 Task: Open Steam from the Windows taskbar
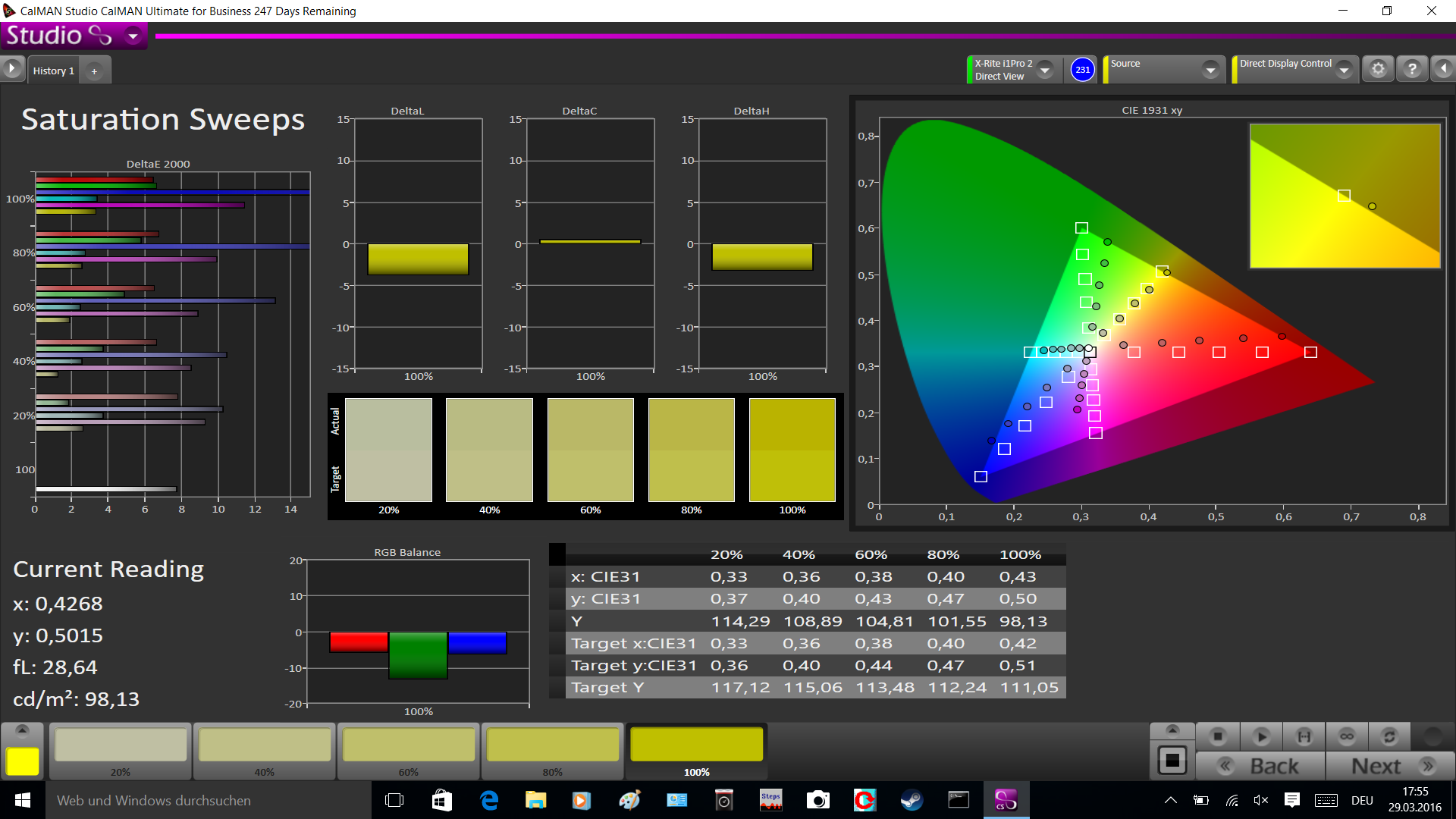coord(912,800)
